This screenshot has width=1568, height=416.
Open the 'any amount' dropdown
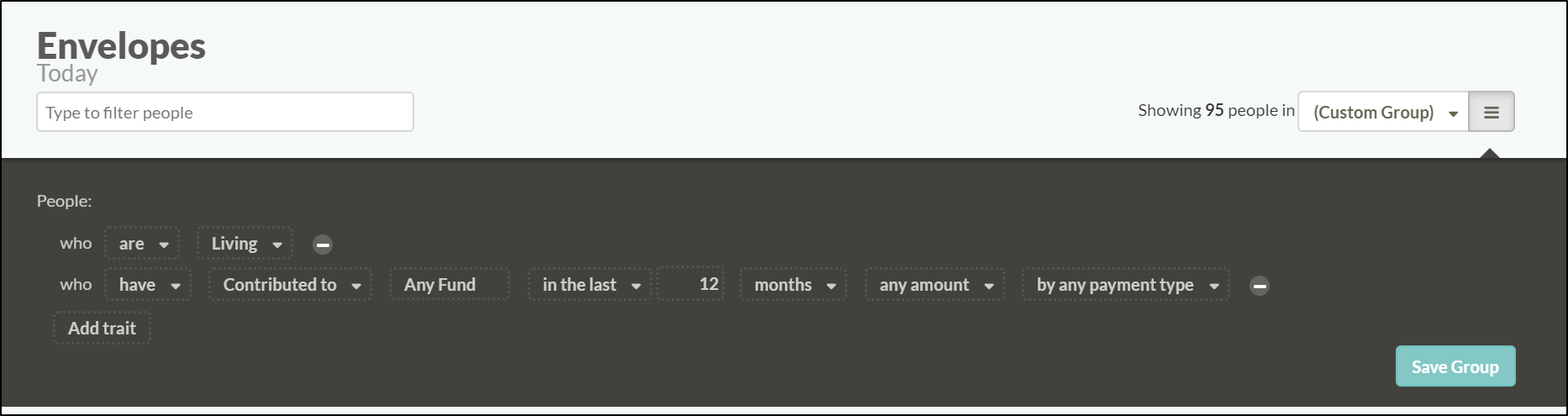[934, 285]
